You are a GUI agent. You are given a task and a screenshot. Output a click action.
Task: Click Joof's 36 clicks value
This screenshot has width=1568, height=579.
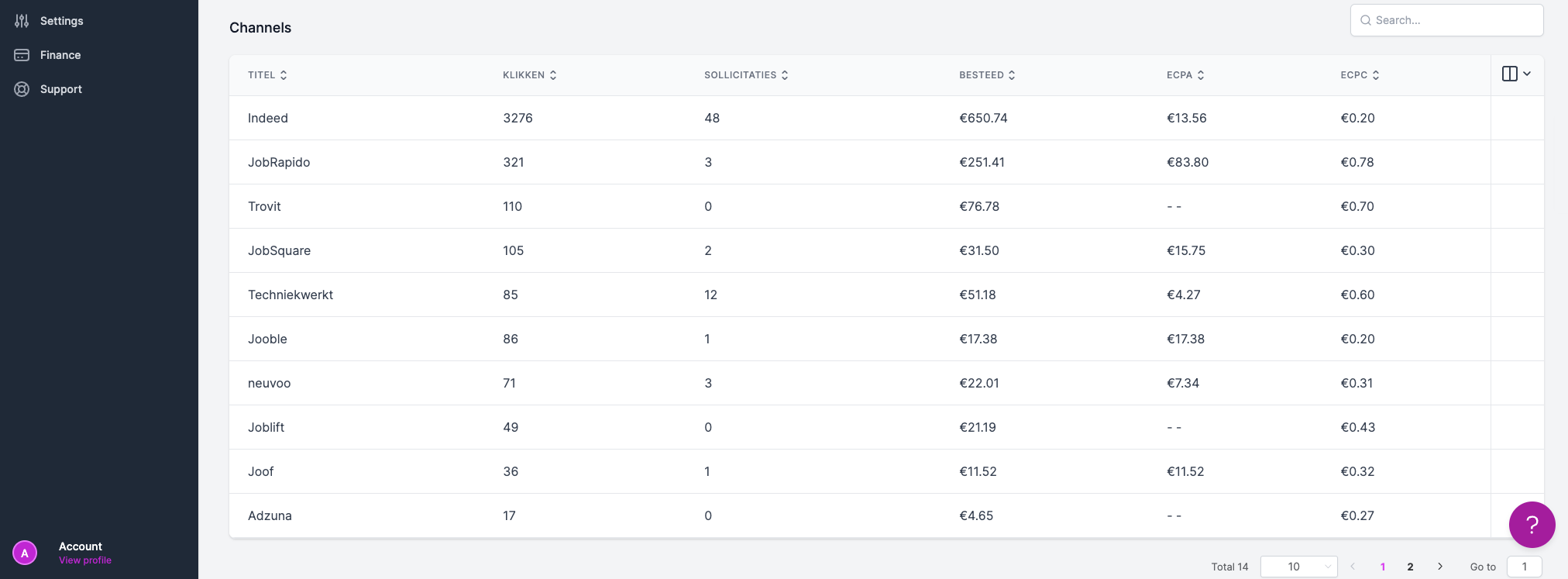[511, 471]
